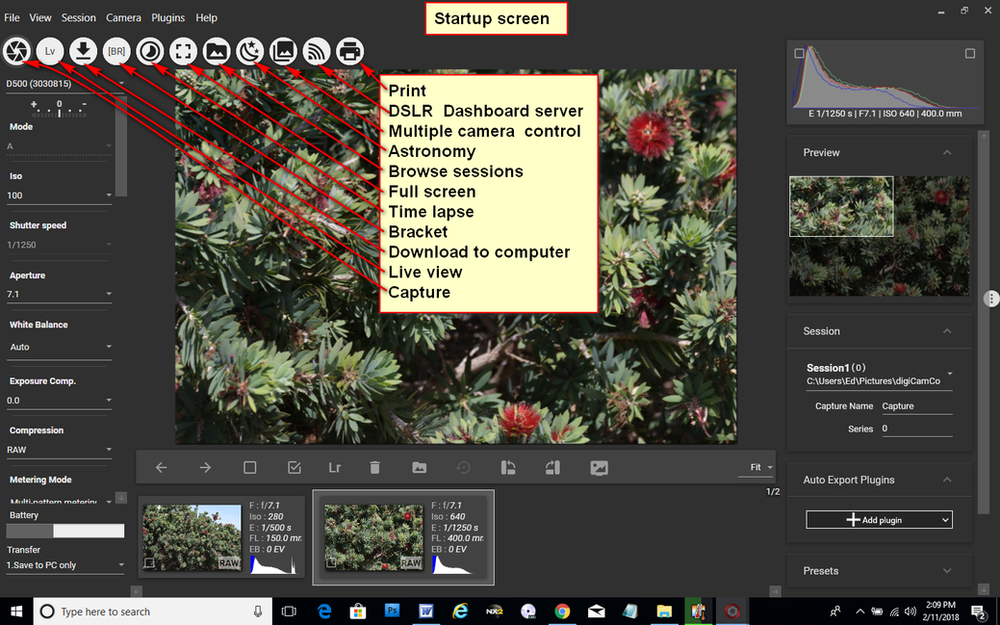The width and height of the screenshot is (1000, 625).
Task: Open the Print tool
Action: click(x=349, y=51)
